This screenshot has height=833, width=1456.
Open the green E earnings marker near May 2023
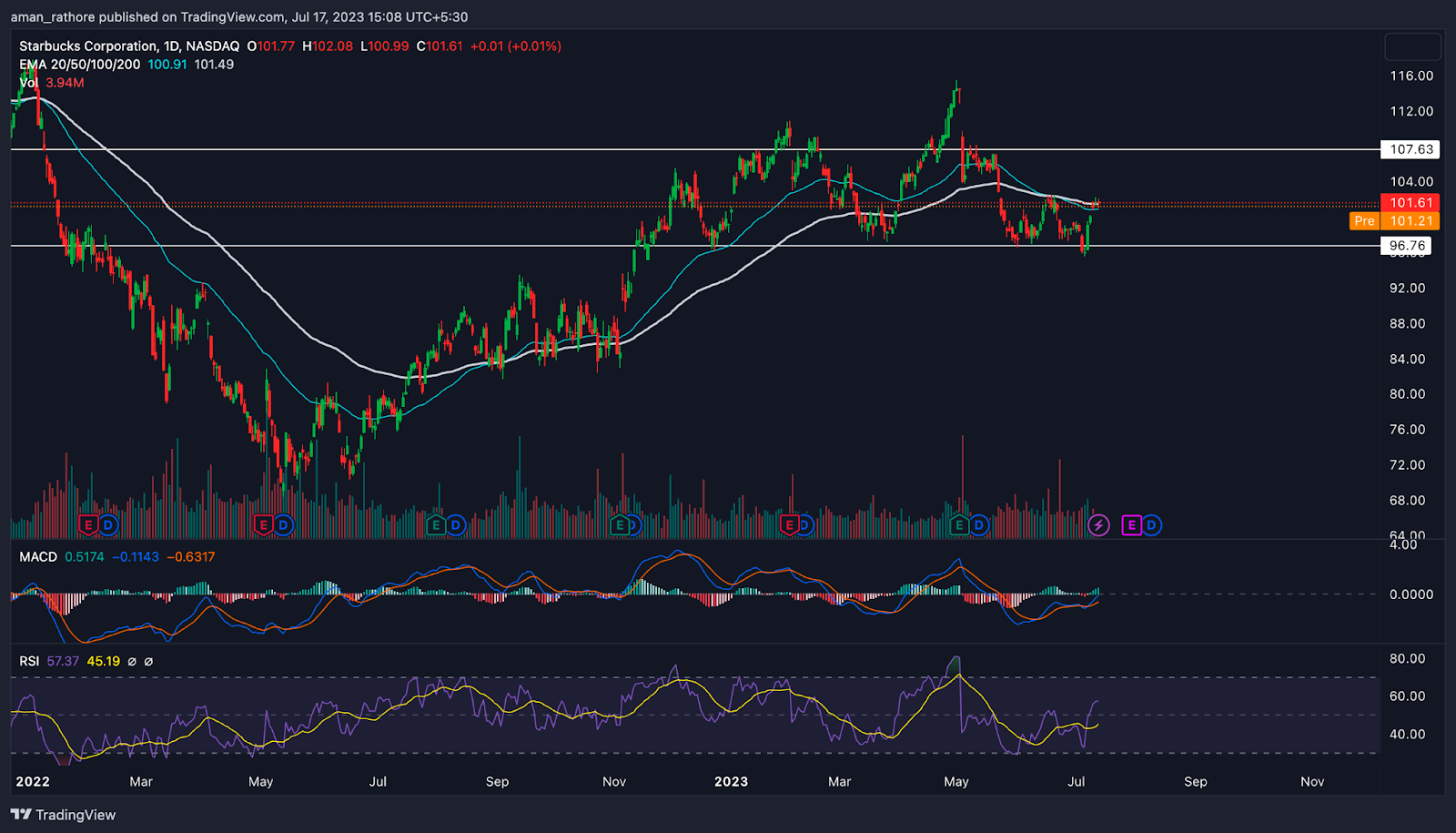pyautogui.click(x=959, y=525)
